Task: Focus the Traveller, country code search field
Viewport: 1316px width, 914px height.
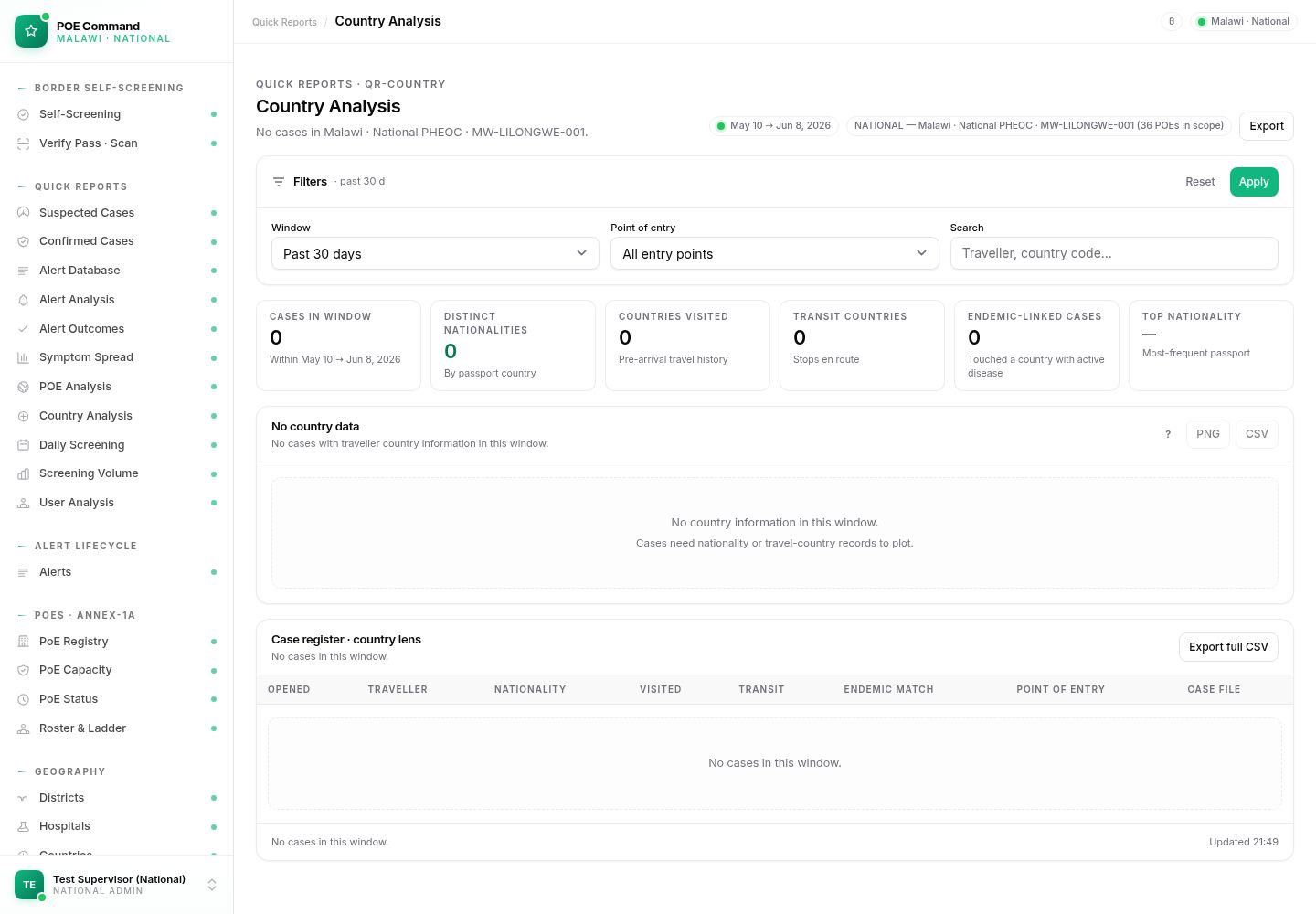Action: point(1114,253)
